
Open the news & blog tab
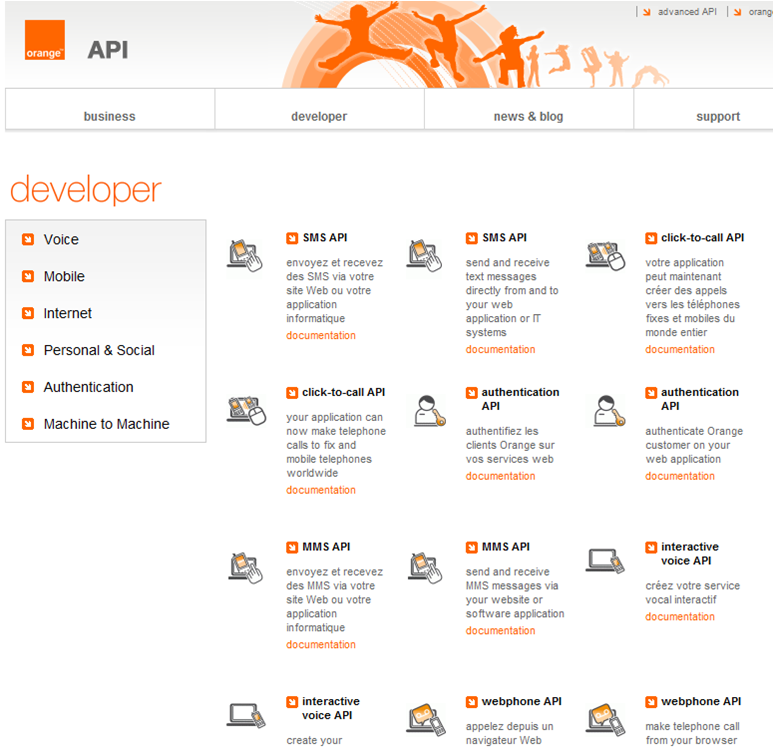pyautogui.click(x=528, y=117)
